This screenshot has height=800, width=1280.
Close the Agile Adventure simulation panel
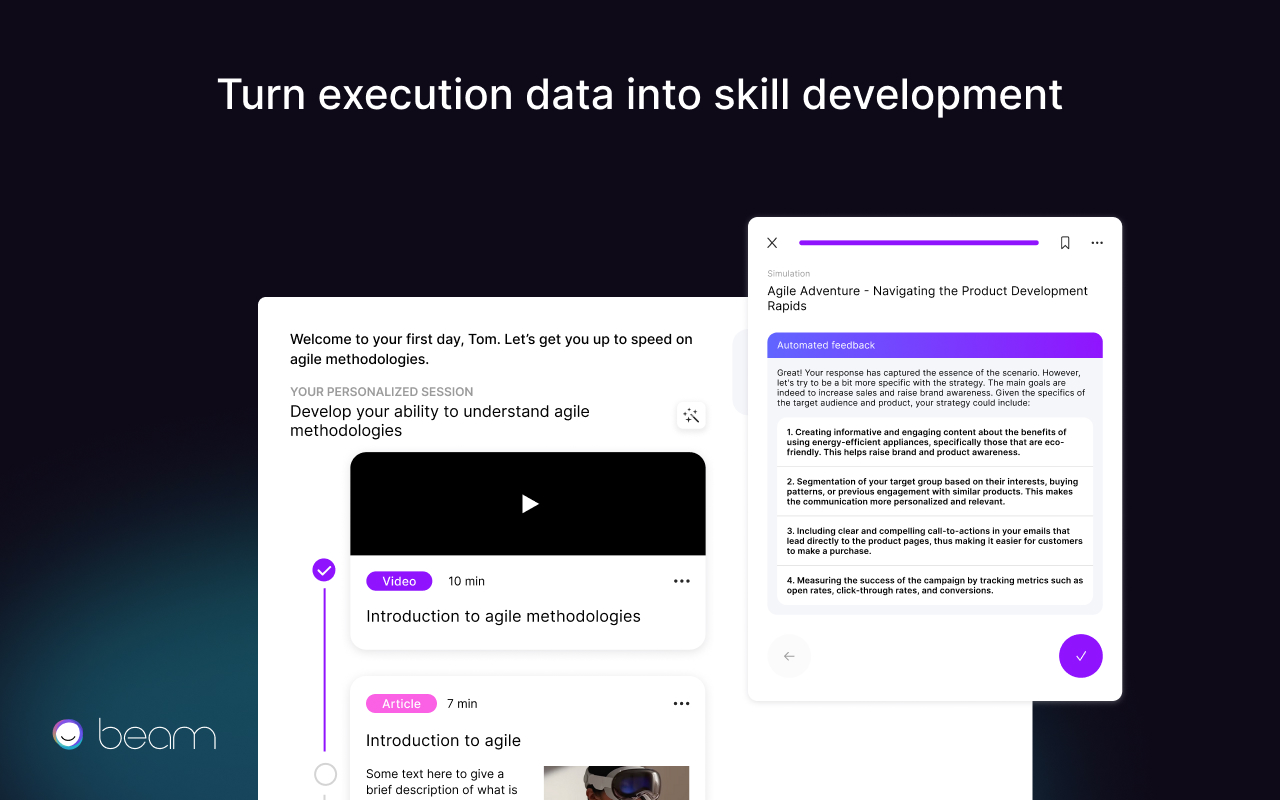pyautogui.click(x=772, y=243)
